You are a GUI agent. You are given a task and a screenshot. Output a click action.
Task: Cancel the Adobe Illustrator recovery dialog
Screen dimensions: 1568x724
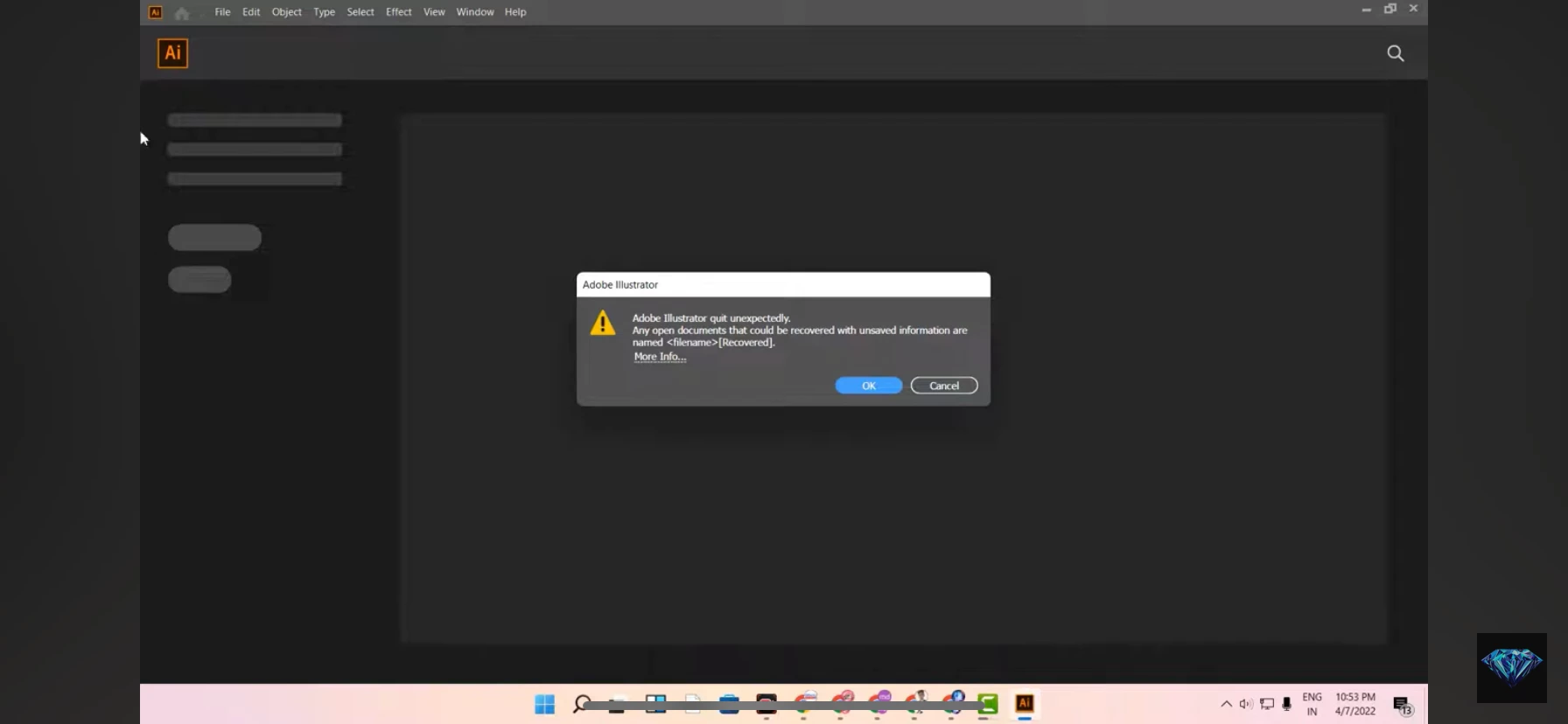tap(943, 386)
